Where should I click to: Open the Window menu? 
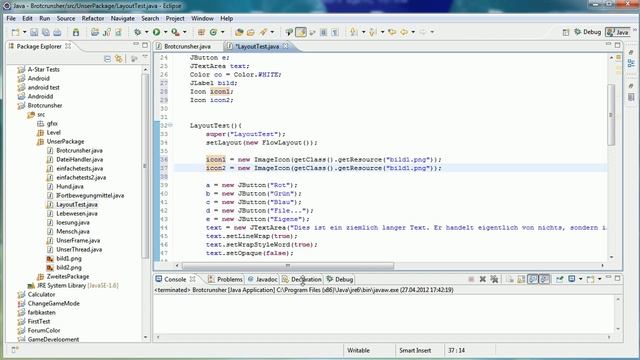202,18
